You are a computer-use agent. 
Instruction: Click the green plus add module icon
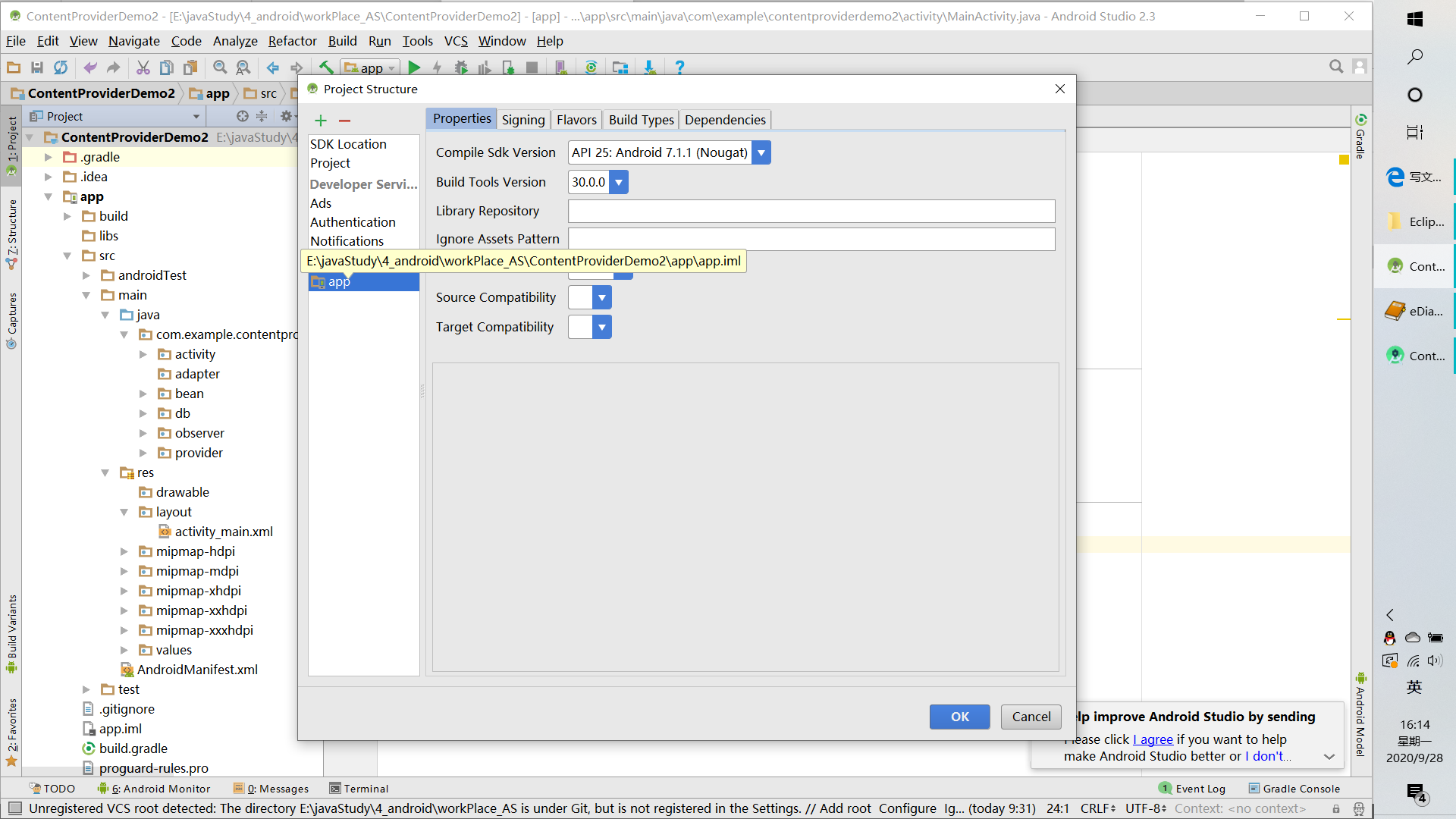[x=321, y=121]
